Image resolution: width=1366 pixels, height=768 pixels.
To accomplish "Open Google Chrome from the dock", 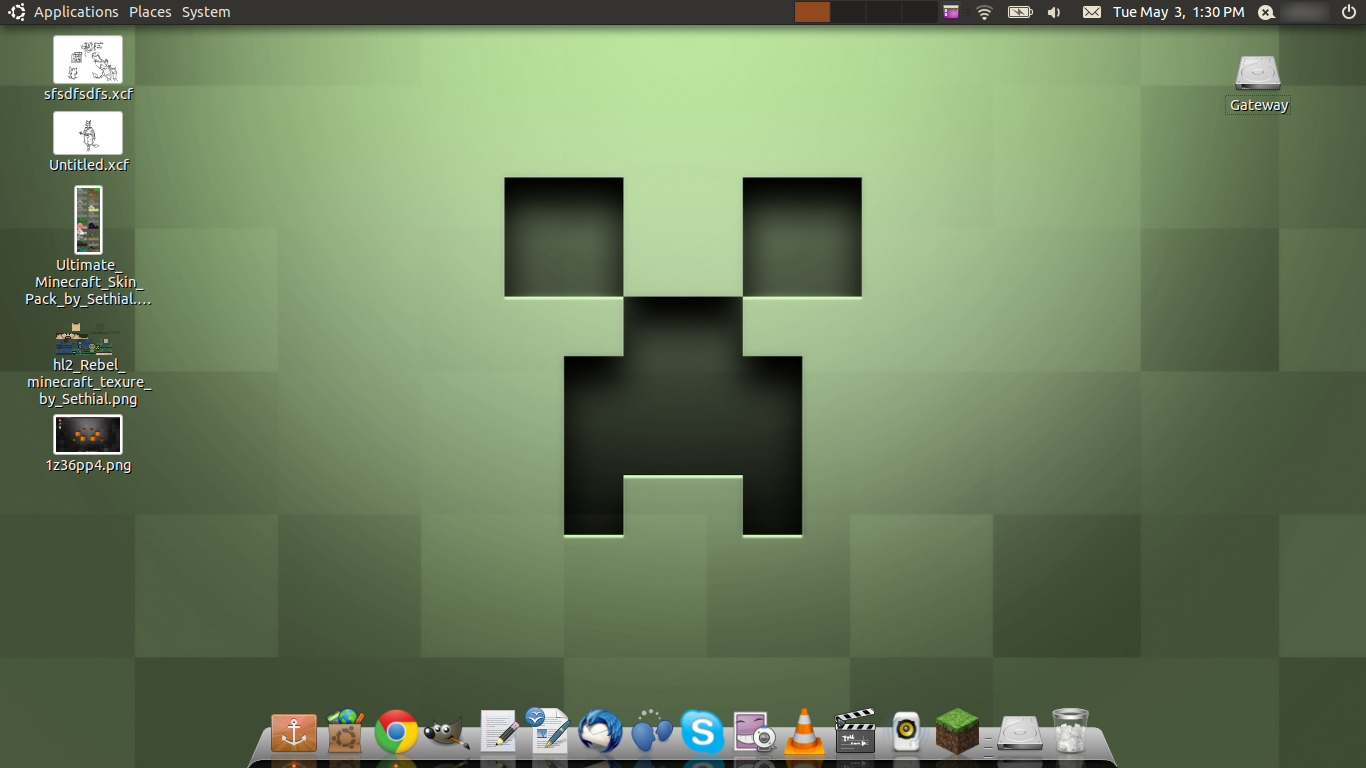I will pyautogui.click(x=396, y=733).
